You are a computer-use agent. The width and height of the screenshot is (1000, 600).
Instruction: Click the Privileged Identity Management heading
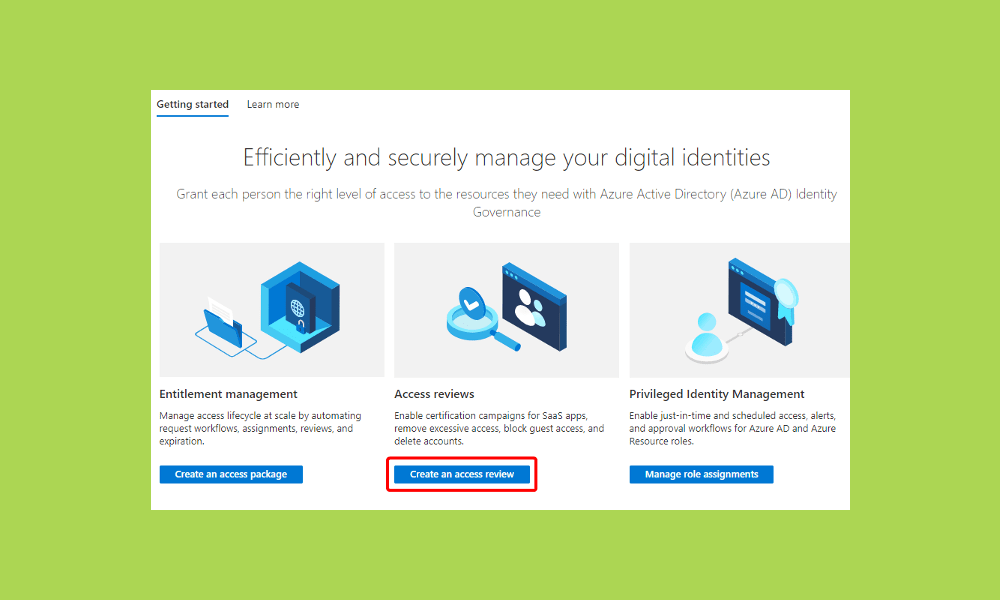717,394
